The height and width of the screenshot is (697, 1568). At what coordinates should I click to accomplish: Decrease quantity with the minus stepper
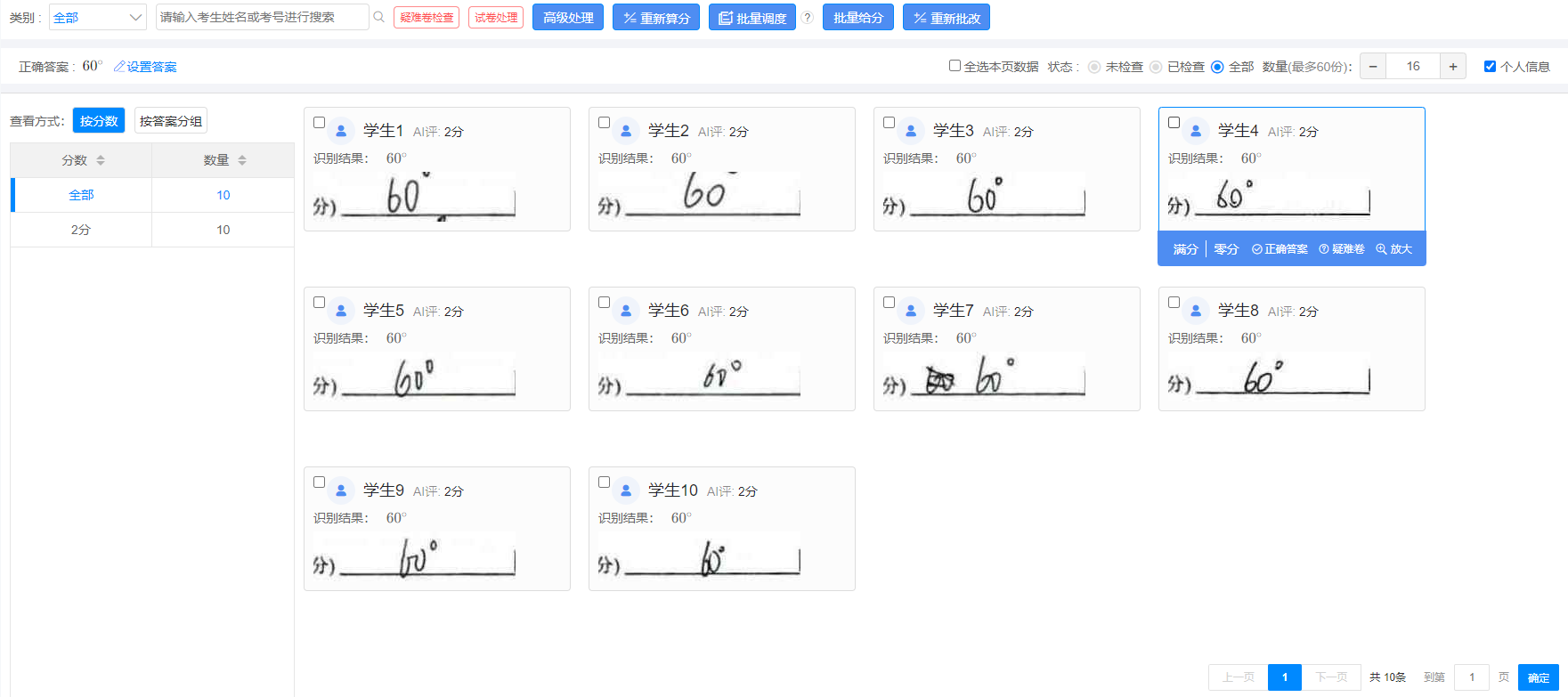click(x=1373, y=66)
